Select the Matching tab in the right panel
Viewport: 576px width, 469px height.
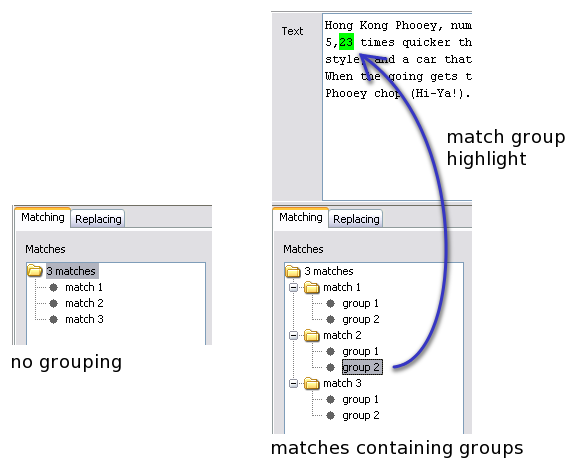tap(300, 217)
